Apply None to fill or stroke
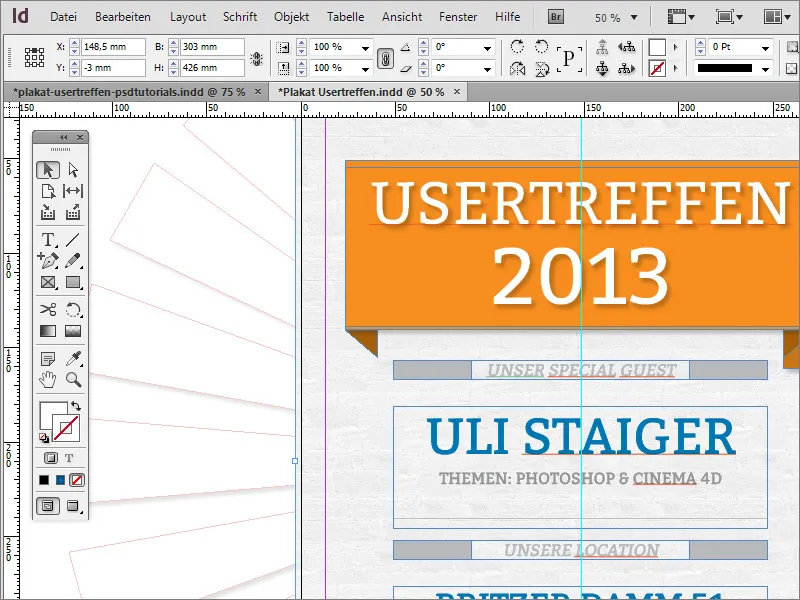This screenshot has width=800, height=600. click(x=77, y=480)
